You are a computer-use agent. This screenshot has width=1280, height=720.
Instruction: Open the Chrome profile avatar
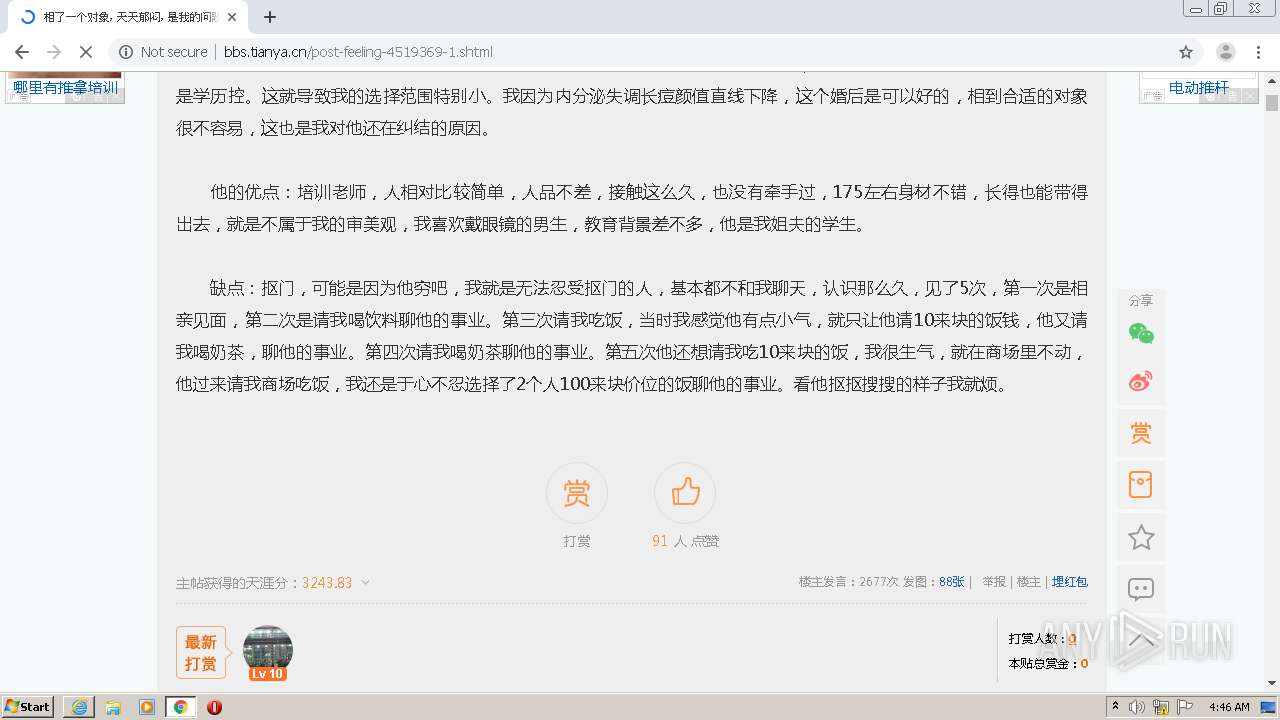pos(1226,52)
